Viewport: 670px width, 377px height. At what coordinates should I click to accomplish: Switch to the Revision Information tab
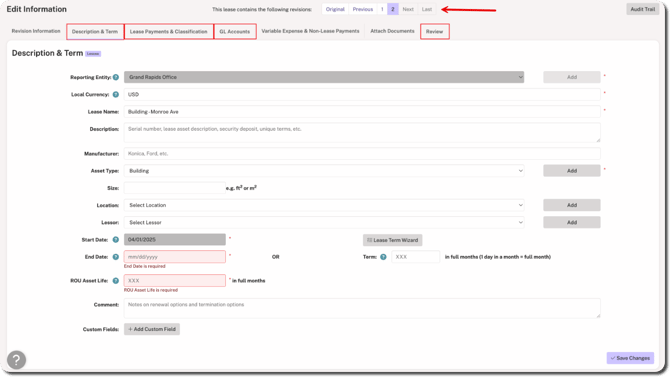pyautogui.click(x=36, y=31)
